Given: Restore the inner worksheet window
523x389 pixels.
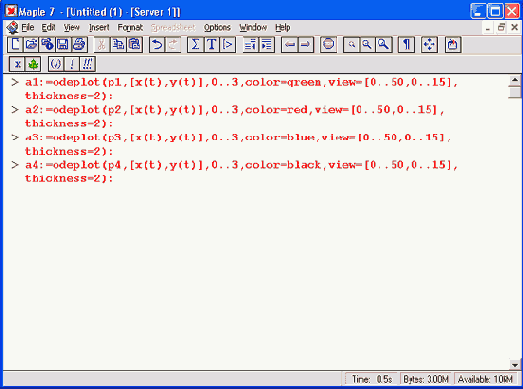Looking at the screenshot, I should coord(501,28).
